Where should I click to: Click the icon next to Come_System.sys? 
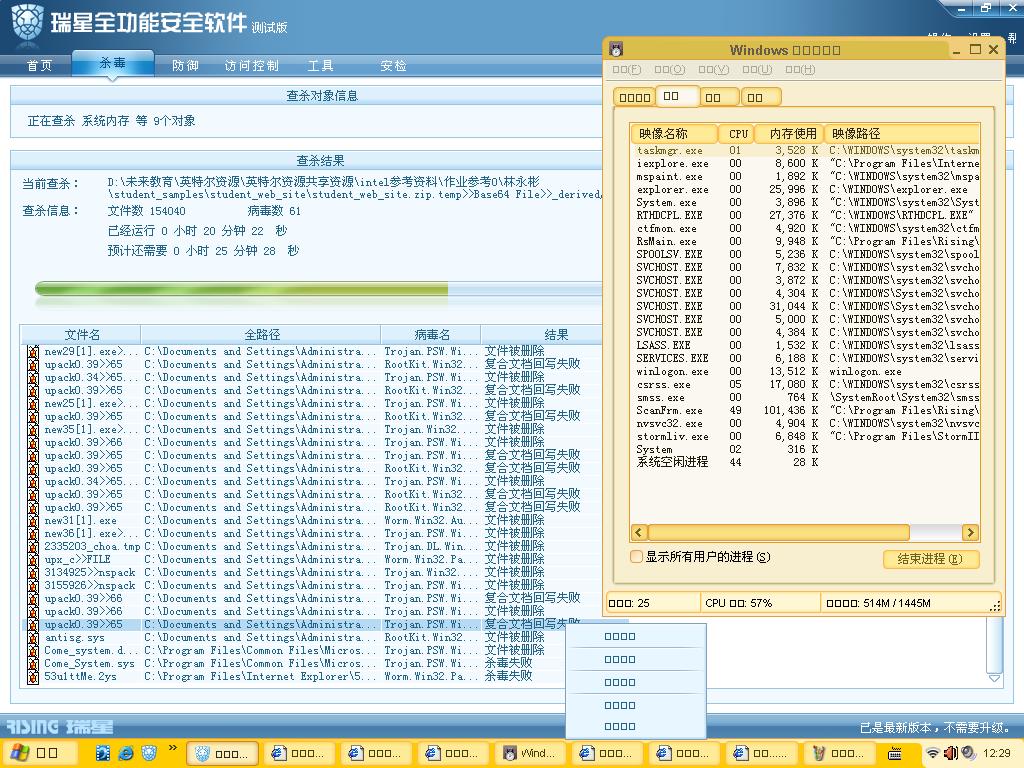(x=33, y=664)
